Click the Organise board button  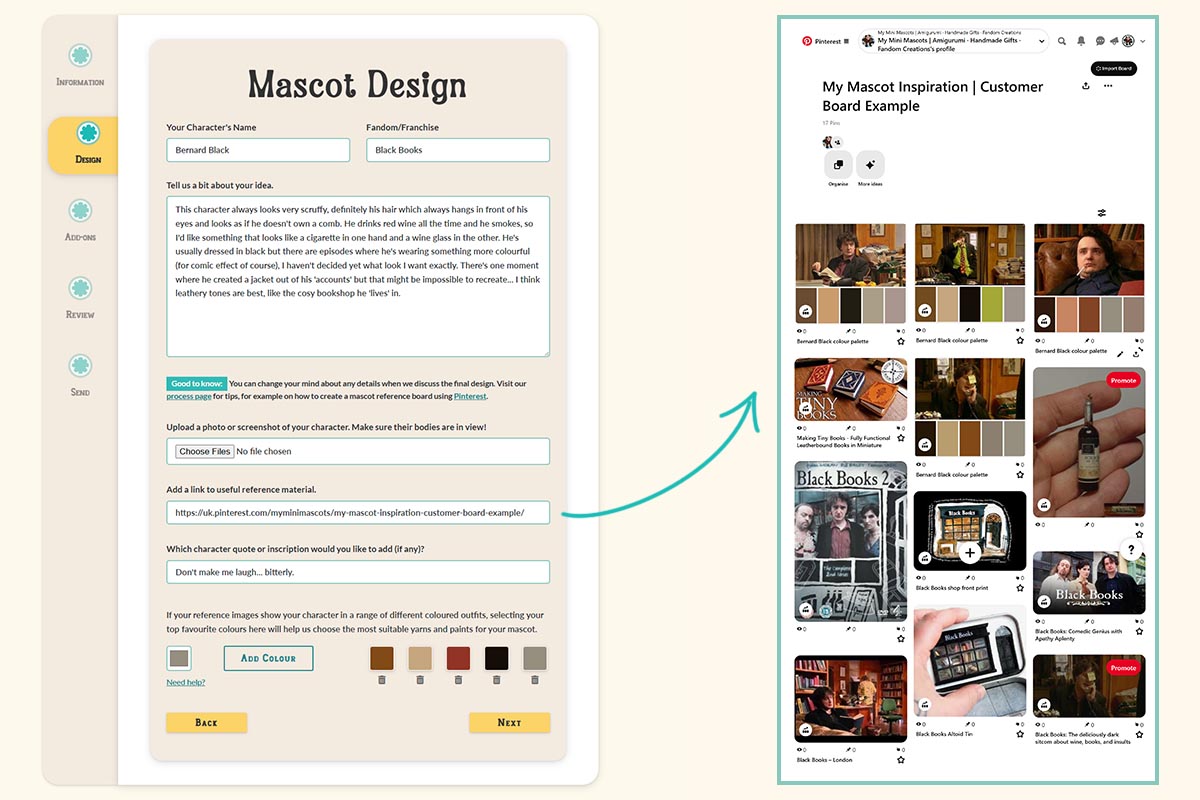click(x=838, y=165)
